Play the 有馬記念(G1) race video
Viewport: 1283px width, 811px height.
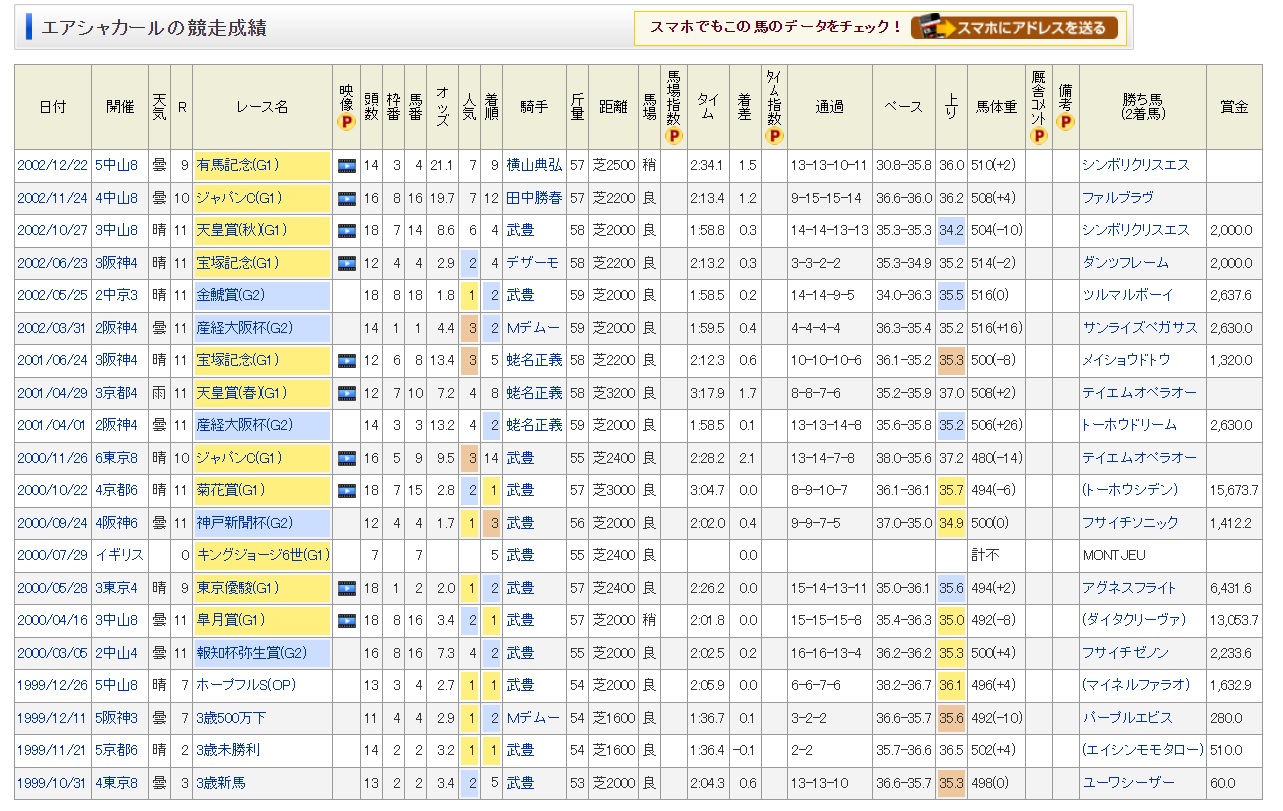[346, 165]
